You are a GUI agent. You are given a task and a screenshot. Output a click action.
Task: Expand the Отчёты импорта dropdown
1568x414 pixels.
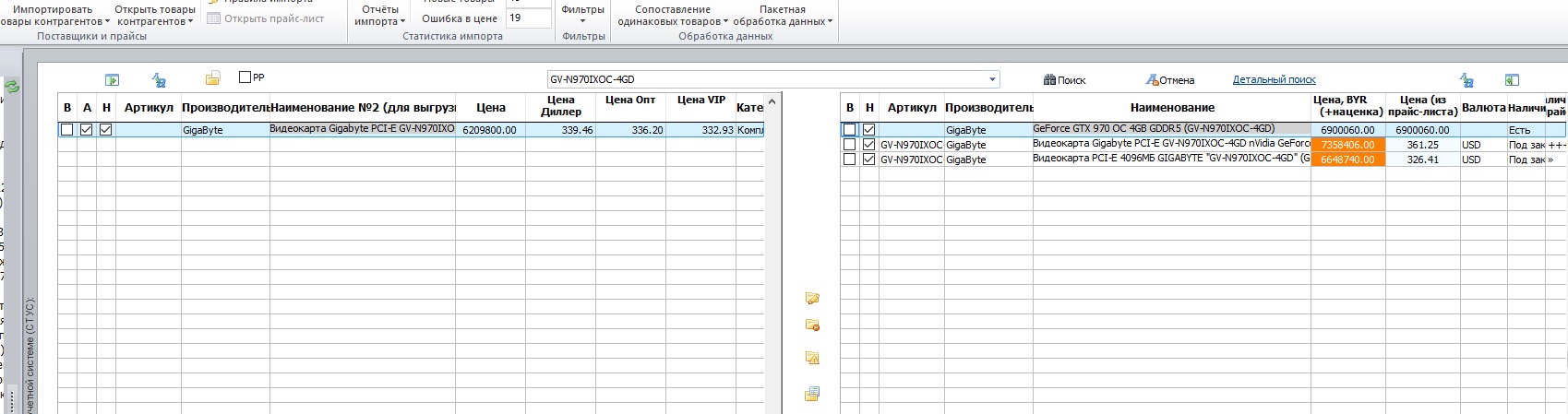pyautogui.click(x=379, y=16)
